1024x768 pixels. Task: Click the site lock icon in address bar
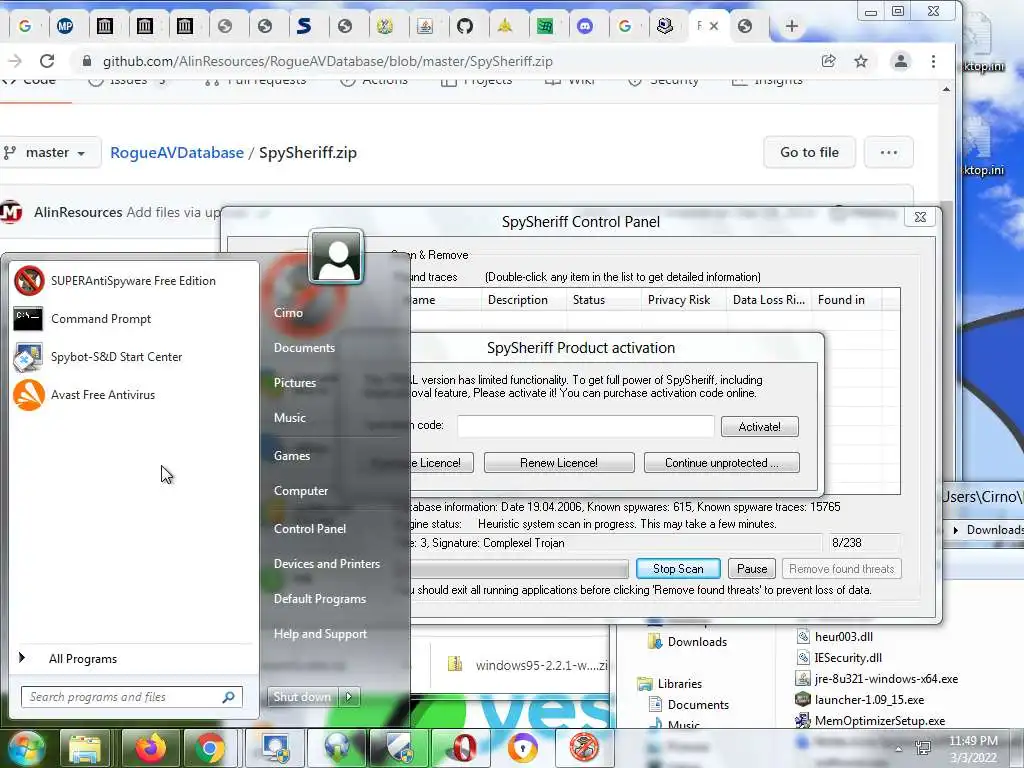tap(87, 61)
